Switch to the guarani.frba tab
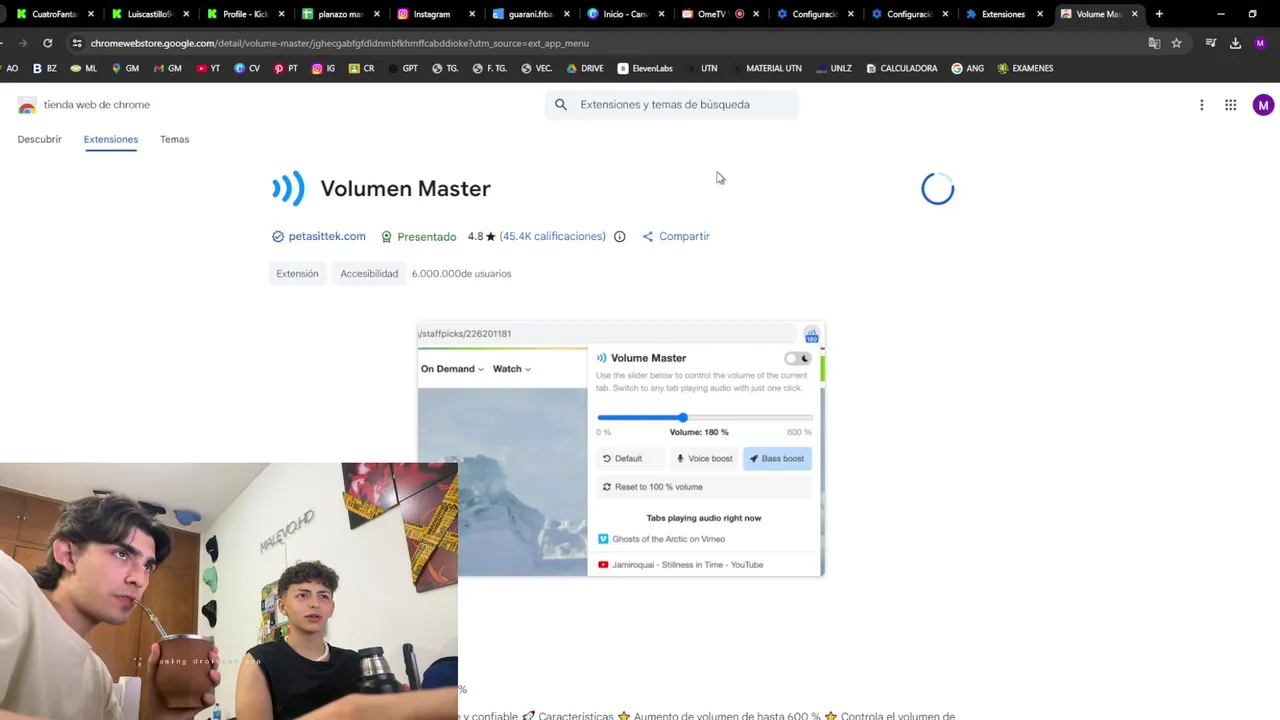 coord(531,14)
